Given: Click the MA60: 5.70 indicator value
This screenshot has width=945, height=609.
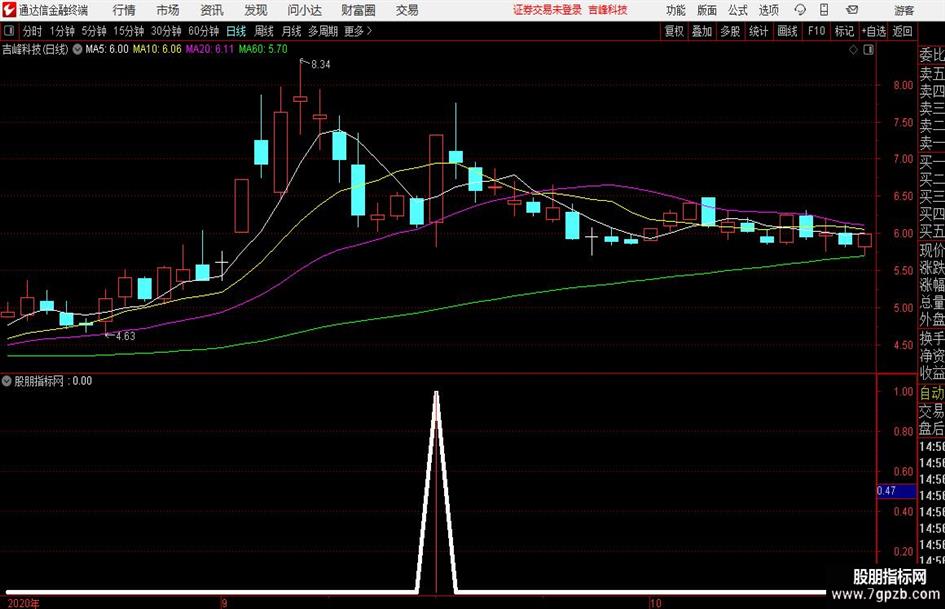Looking at the screenshot, I should tap(263, 49).
